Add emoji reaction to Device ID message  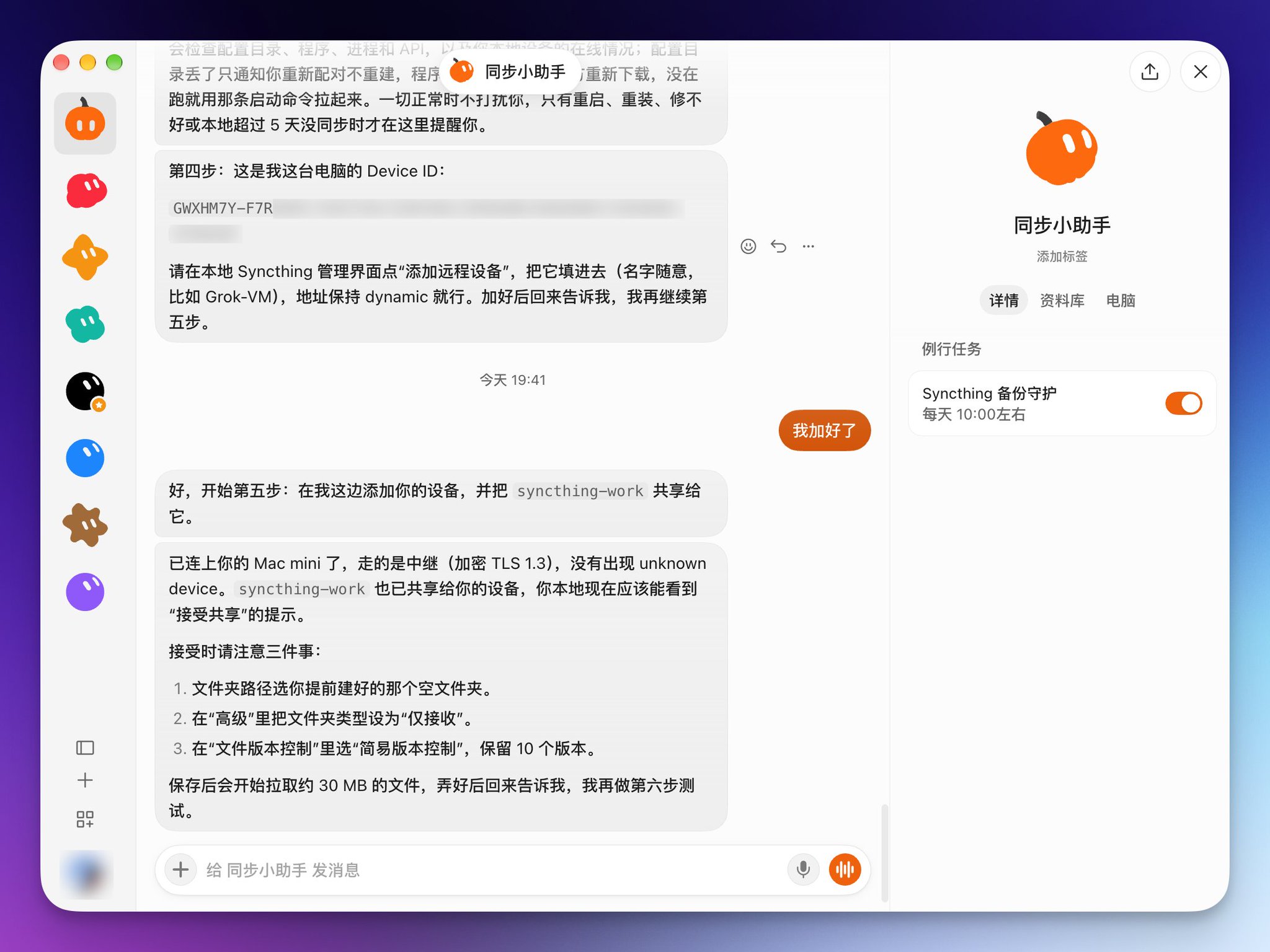tap(748, 247)
